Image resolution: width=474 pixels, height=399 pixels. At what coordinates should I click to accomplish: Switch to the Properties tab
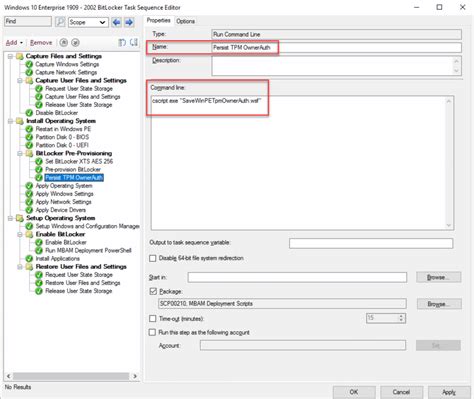(x=159, y=21)
